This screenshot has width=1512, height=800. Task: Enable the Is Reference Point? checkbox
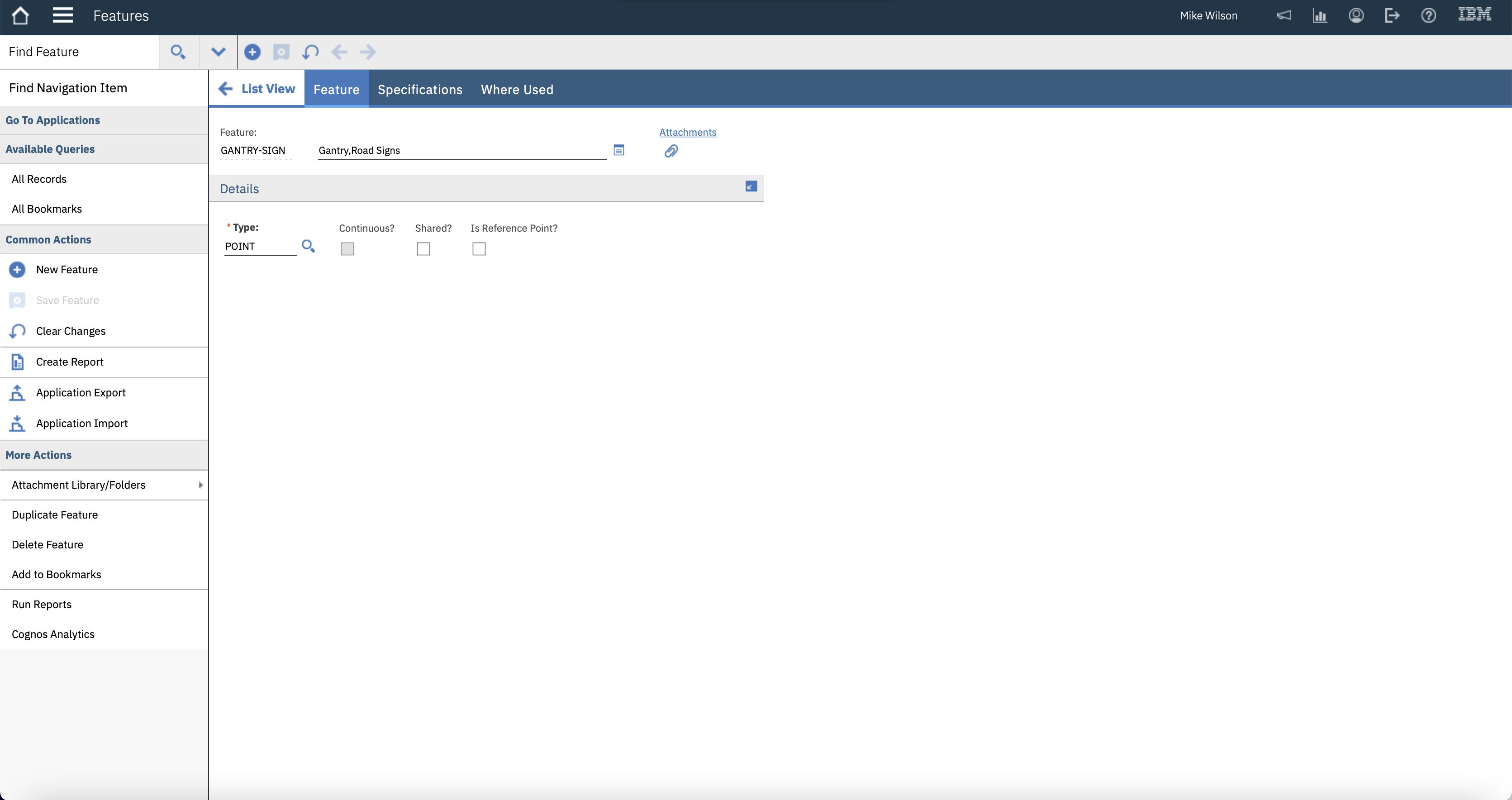[x=479, y=249]
